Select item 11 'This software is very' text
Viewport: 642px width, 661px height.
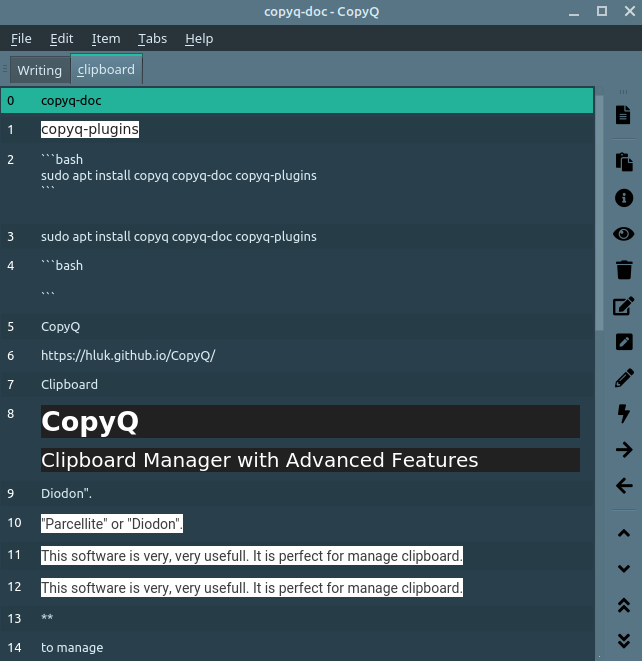pos(297,555)
